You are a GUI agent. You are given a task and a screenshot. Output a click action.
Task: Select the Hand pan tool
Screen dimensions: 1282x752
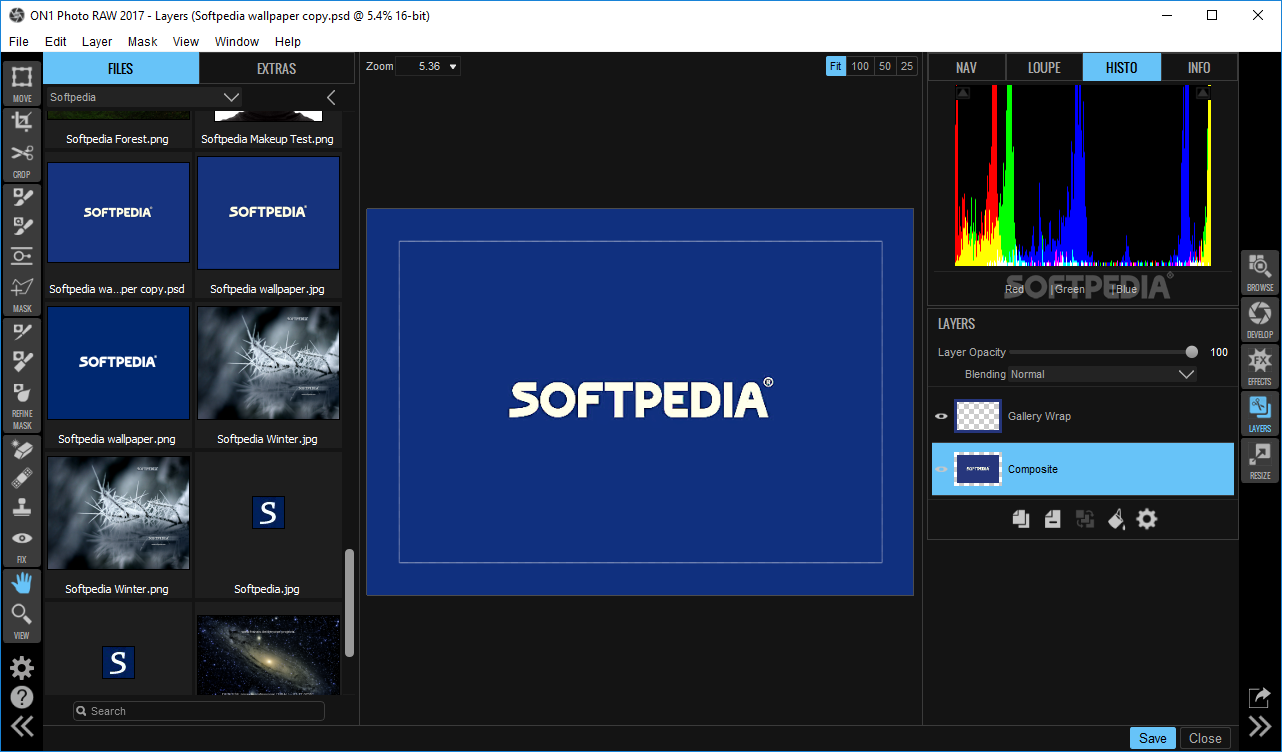click(22, 583)
